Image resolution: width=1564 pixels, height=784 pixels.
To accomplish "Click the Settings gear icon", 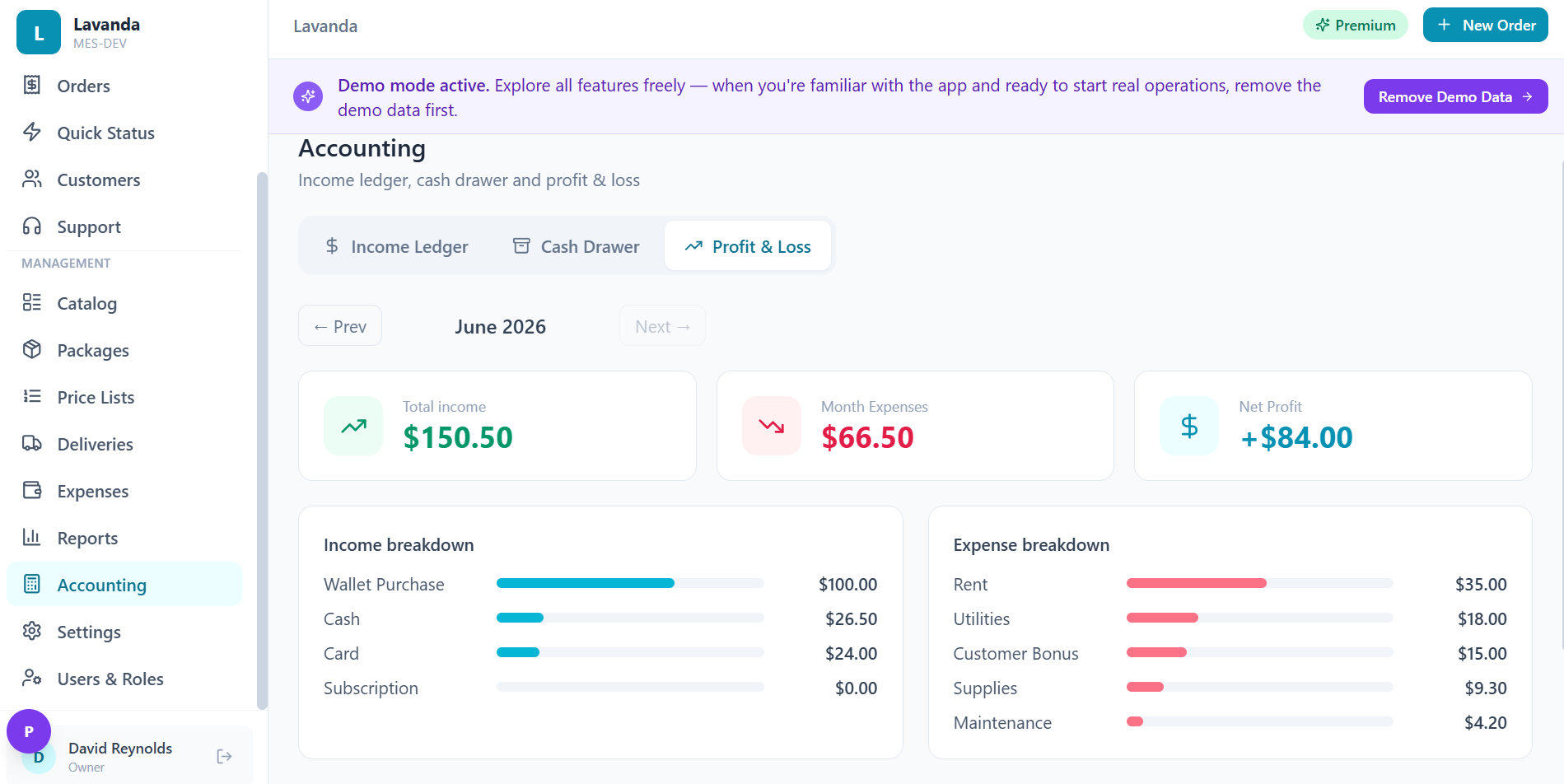I will (x=32, y=631).
